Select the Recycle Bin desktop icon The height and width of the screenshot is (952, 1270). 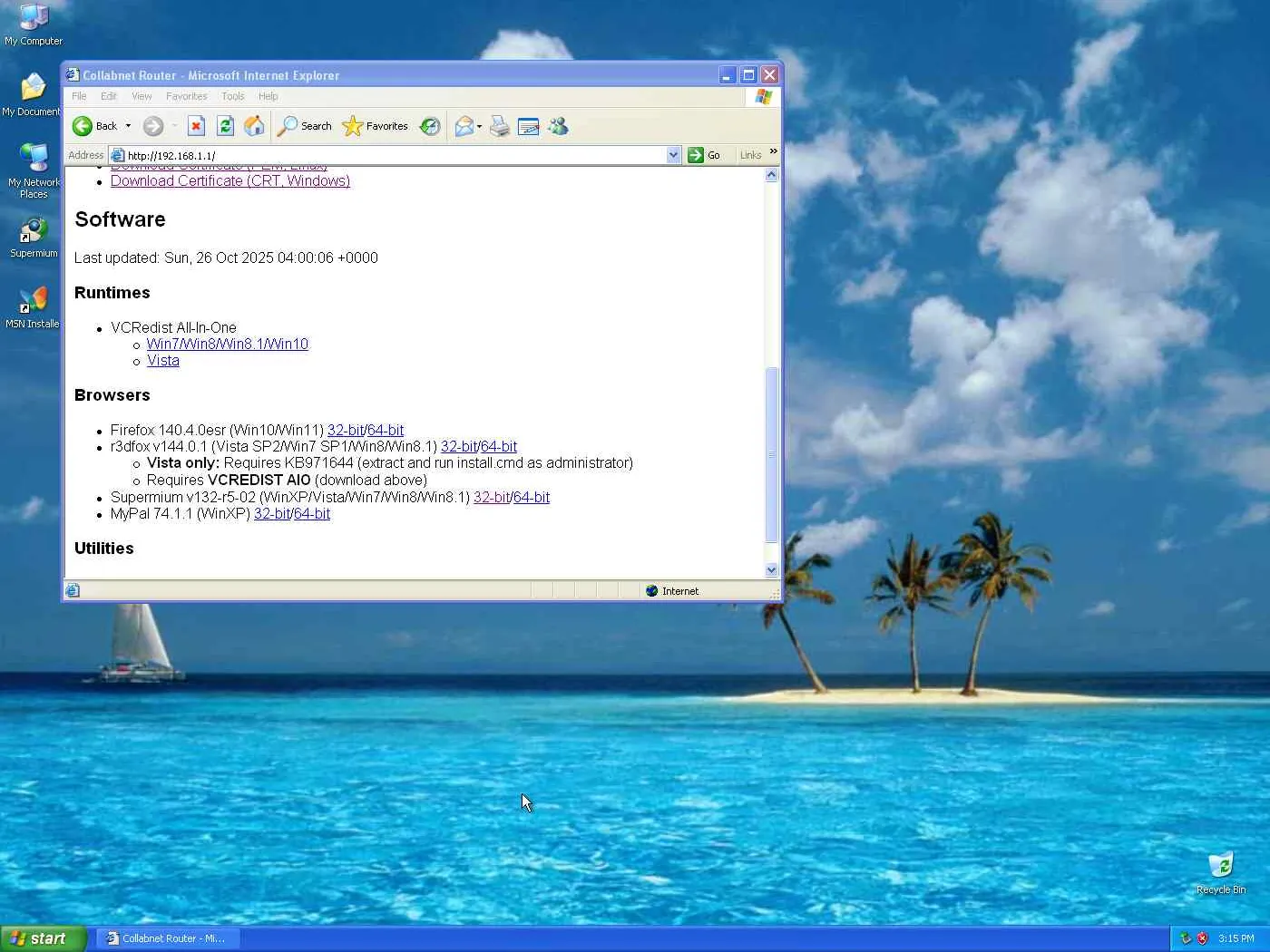pos(1221,873)
